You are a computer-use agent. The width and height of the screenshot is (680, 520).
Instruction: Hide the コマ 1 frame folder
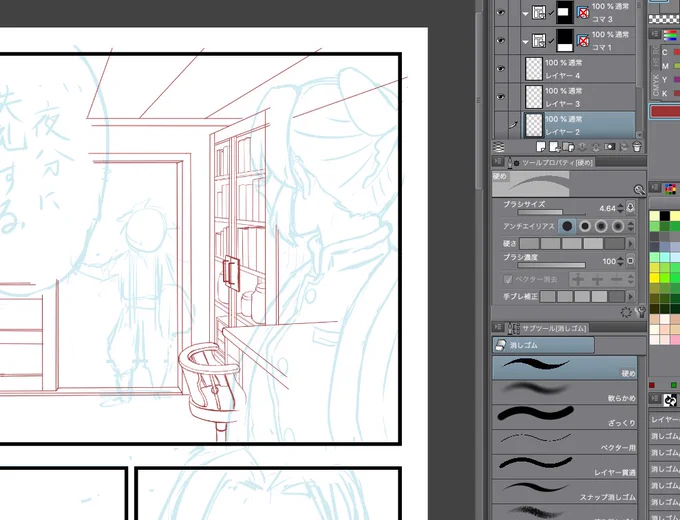tap(501, 40)
